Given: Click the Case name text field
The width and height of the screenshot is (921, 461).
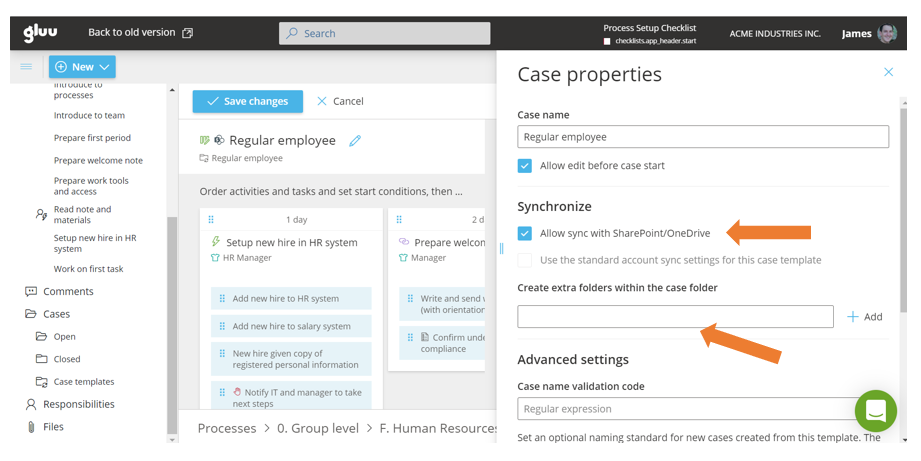Looking at the screenshot, I should pyautogui.click(x=702, y=137).
